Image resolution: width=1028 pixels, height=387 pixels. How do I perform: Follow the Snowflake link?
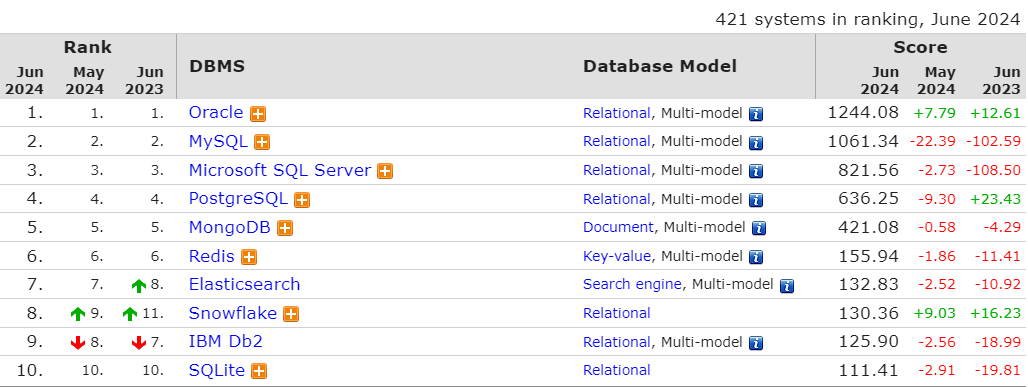click(233, 313)
